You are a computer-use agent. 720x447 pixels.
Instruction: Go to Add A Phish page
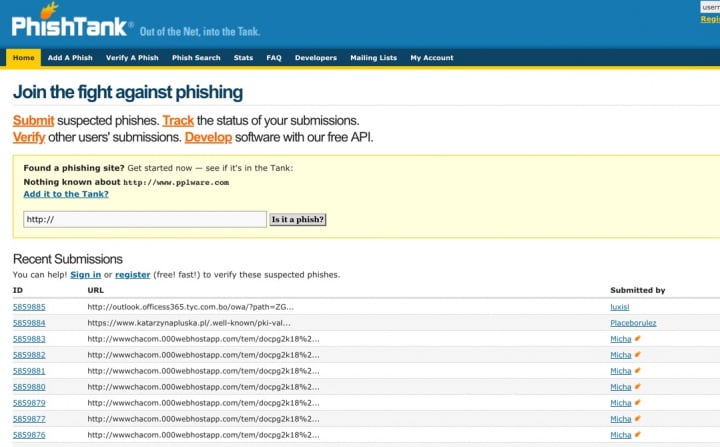pos(70,58)
